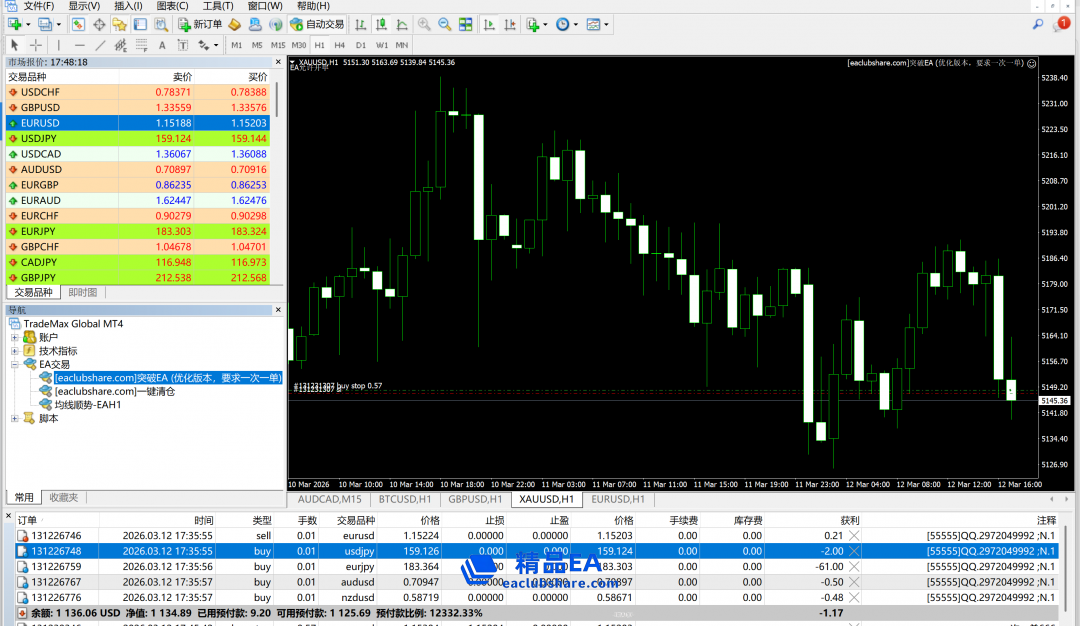Close the usdjpy order with X button
Screen dimensions: 1080x626
point(854,551)
